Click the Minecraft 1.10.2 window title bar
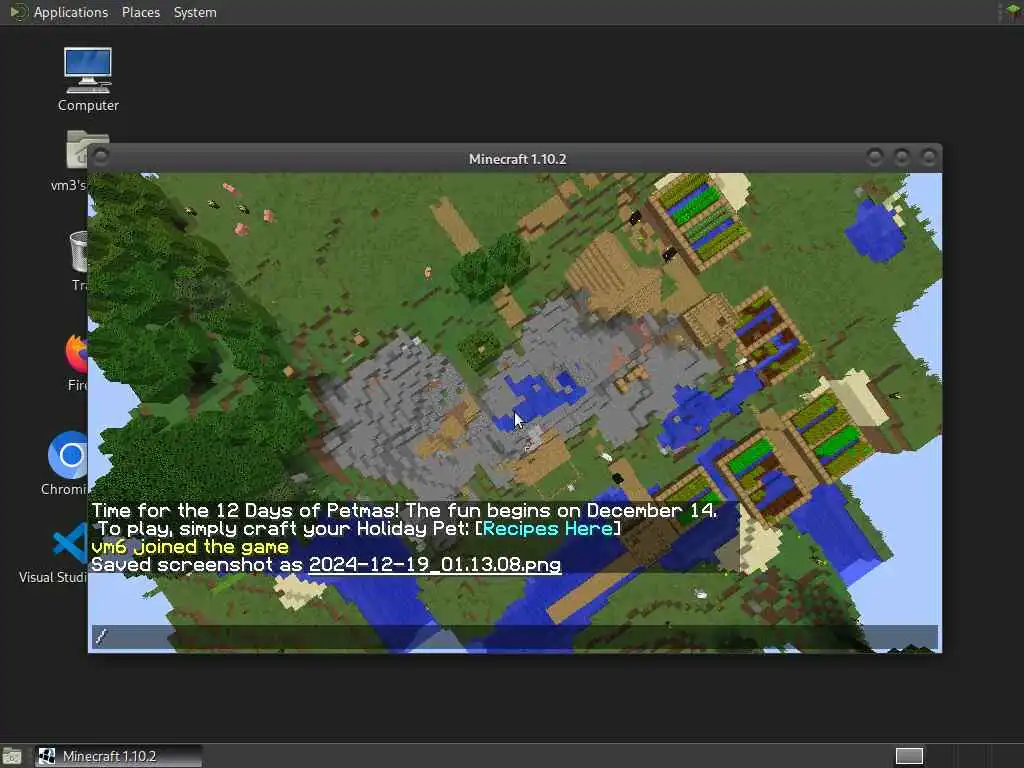1024x768 pixels. [x=517, y=159]
